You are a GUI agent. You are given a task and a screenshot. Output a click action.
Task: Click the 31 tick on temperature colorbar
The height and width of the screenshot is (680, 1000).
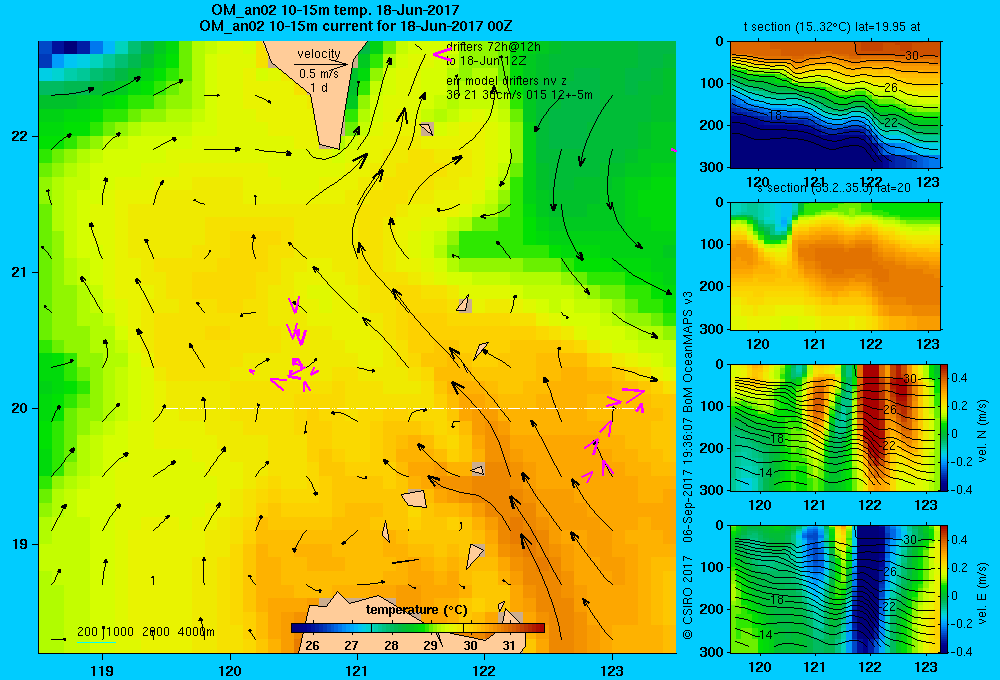(x=508, y=646)
